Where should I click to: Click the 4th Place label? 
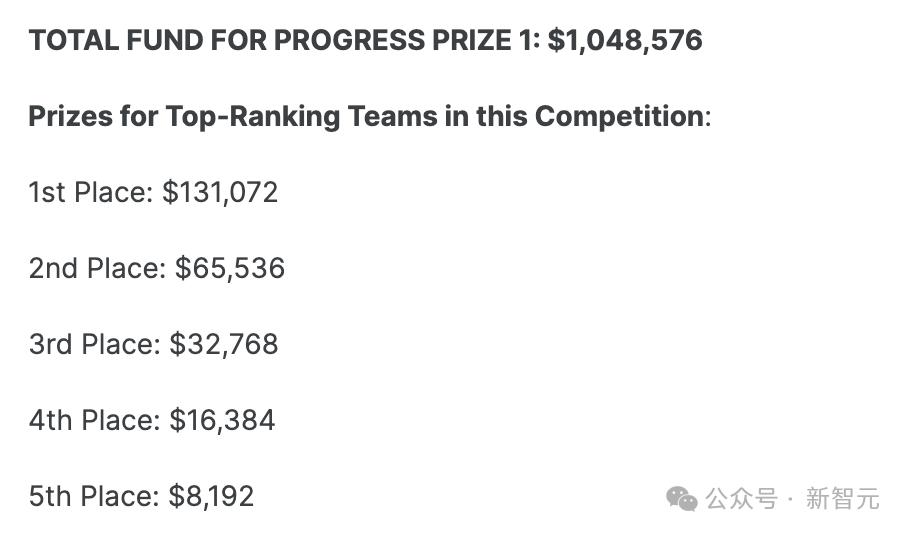point(94,420)
